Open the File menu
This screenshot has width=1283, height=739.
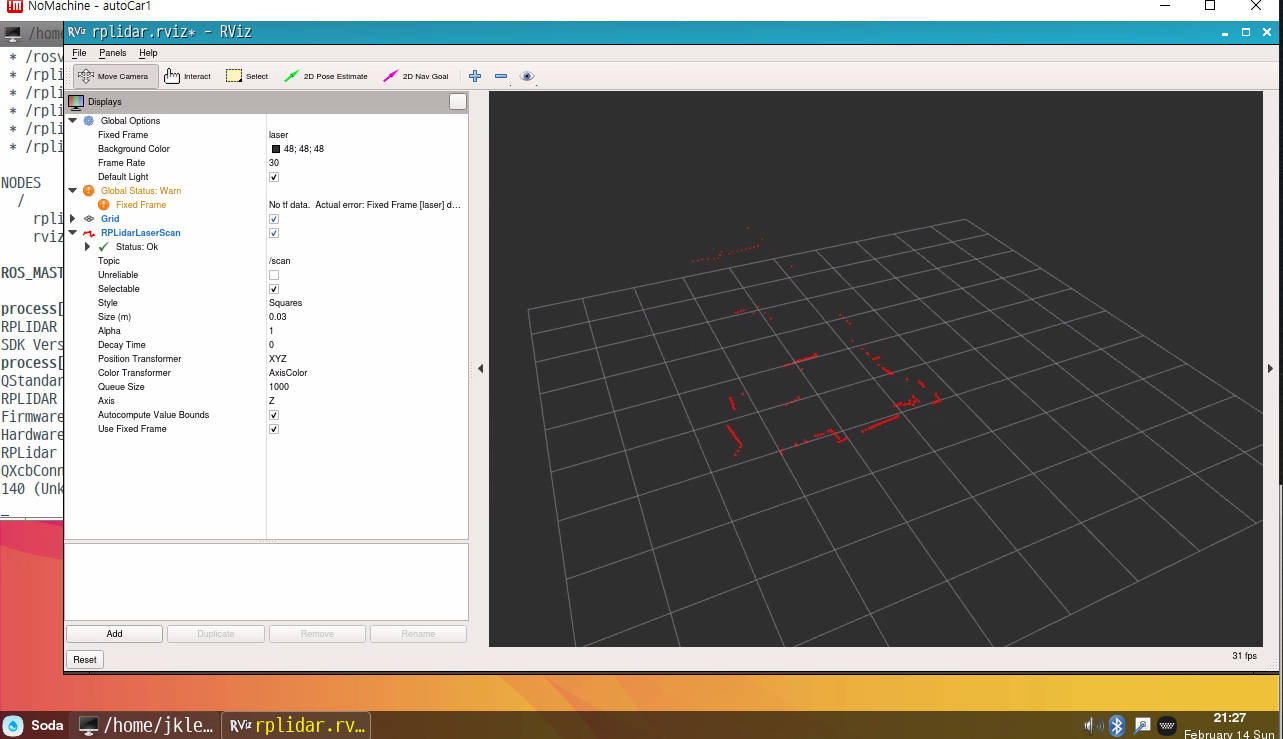79,53
